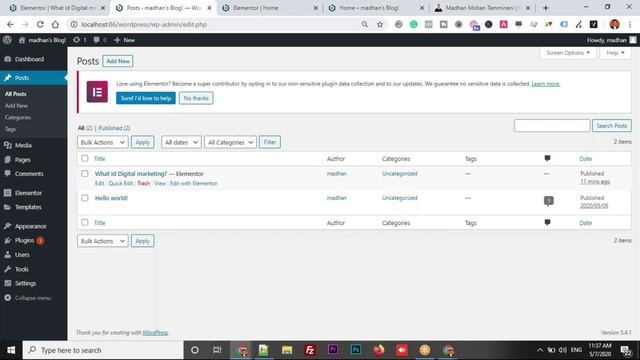Open Categories under Posts submenu

pyautogui.click(x=18, y=118)
